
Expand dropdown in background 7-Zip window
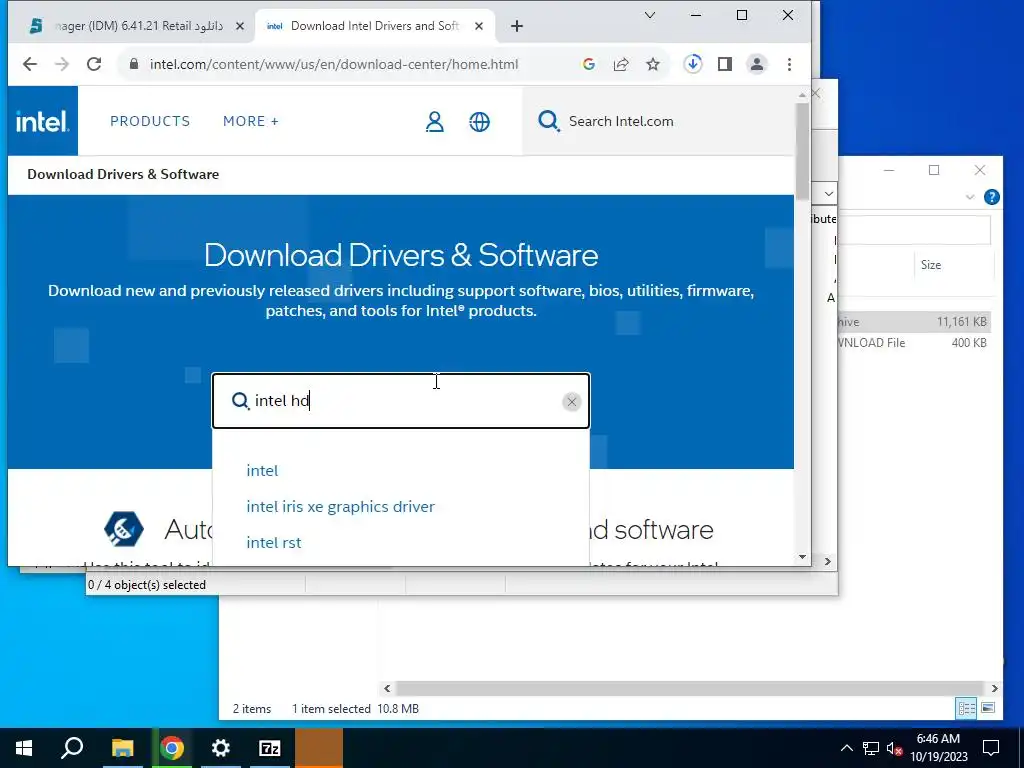828,194
